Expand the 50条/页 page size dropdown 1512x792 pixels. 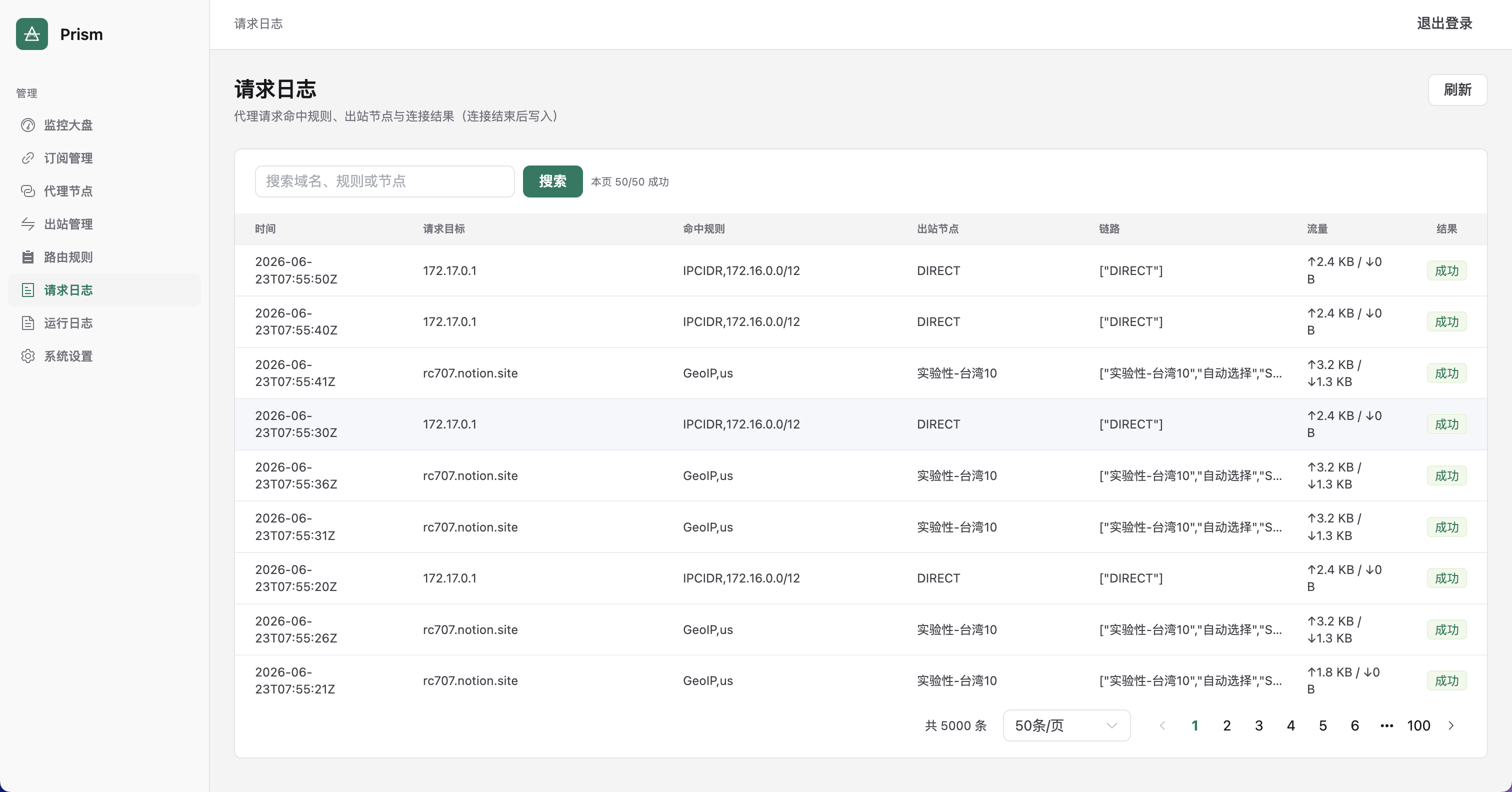click(x=1066, y=725)
